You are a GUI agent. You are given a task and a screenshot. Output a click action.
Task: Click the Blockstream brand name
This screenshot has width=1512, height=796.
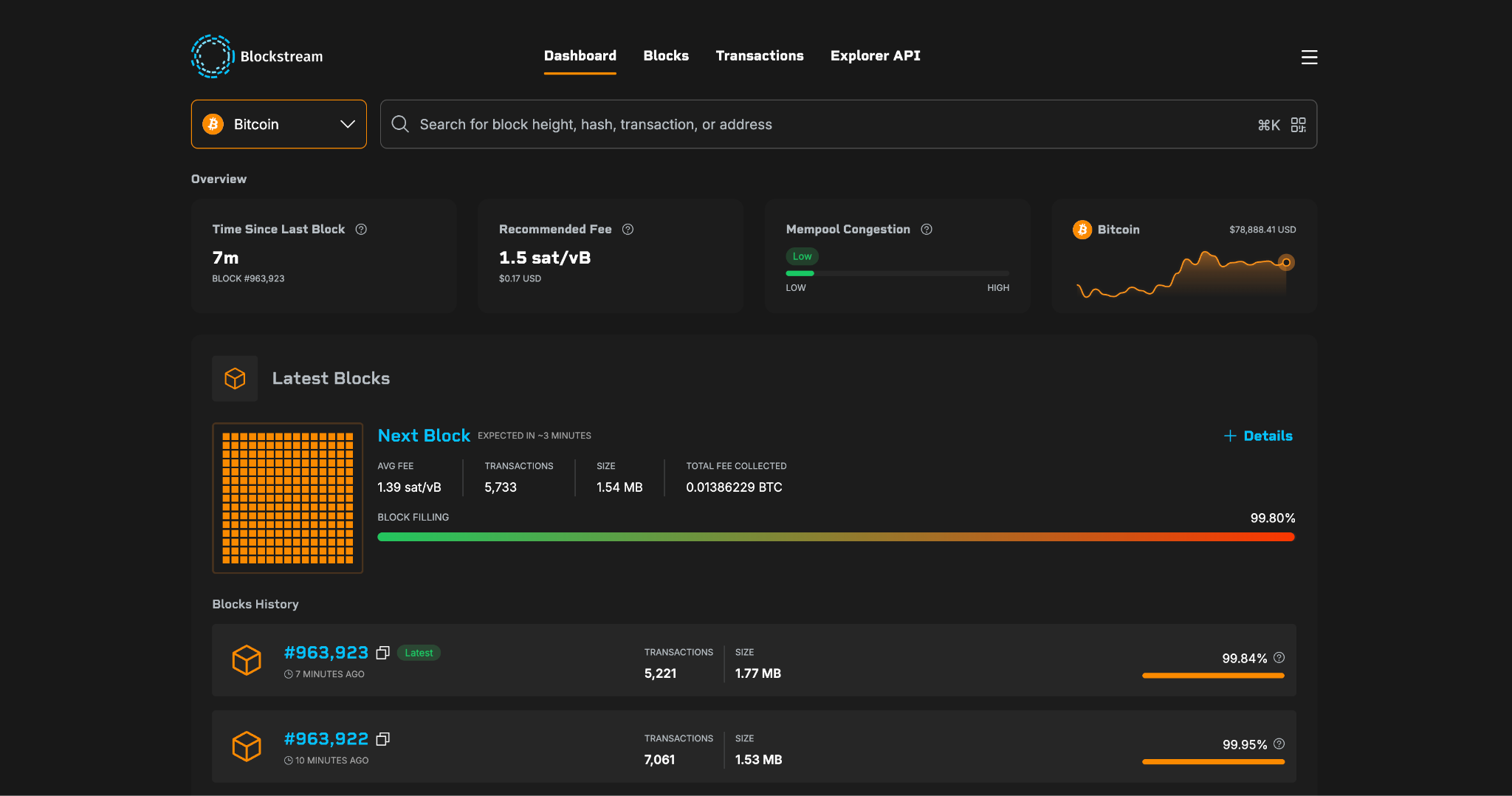tap(281, 57)
